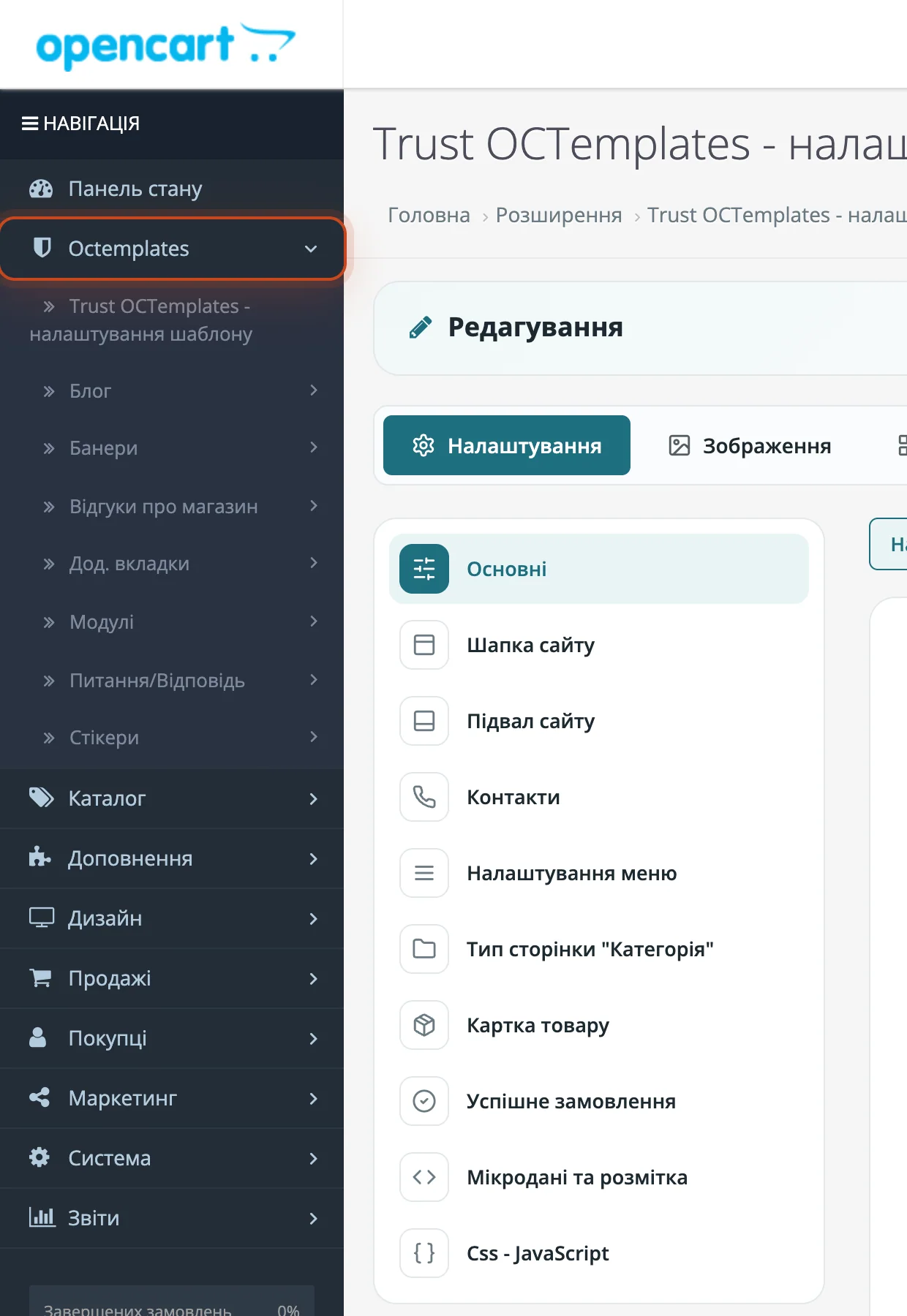Expand the Модулі submenu arrow
This screenshot has height=1316, width=907.
coord(314,621)
